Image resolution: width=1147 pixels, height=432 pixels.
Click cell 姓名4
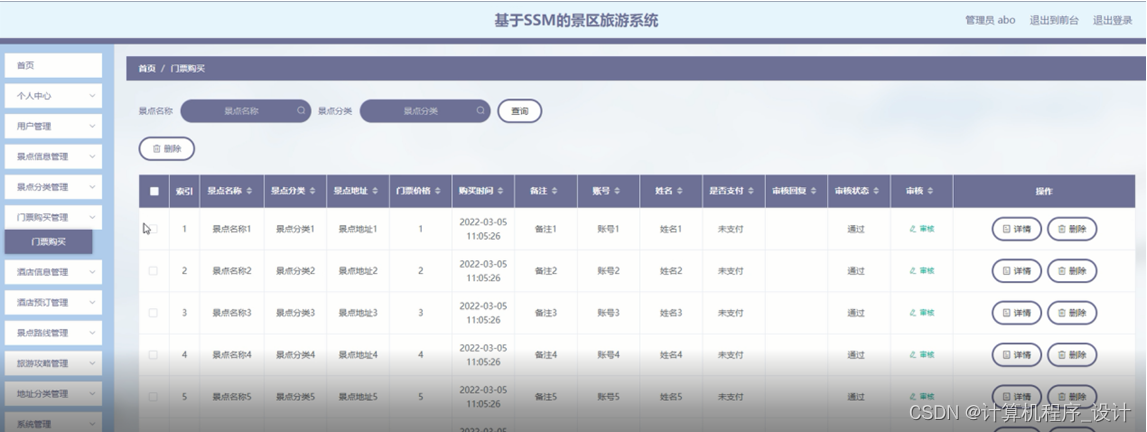[x=671, y=355]
